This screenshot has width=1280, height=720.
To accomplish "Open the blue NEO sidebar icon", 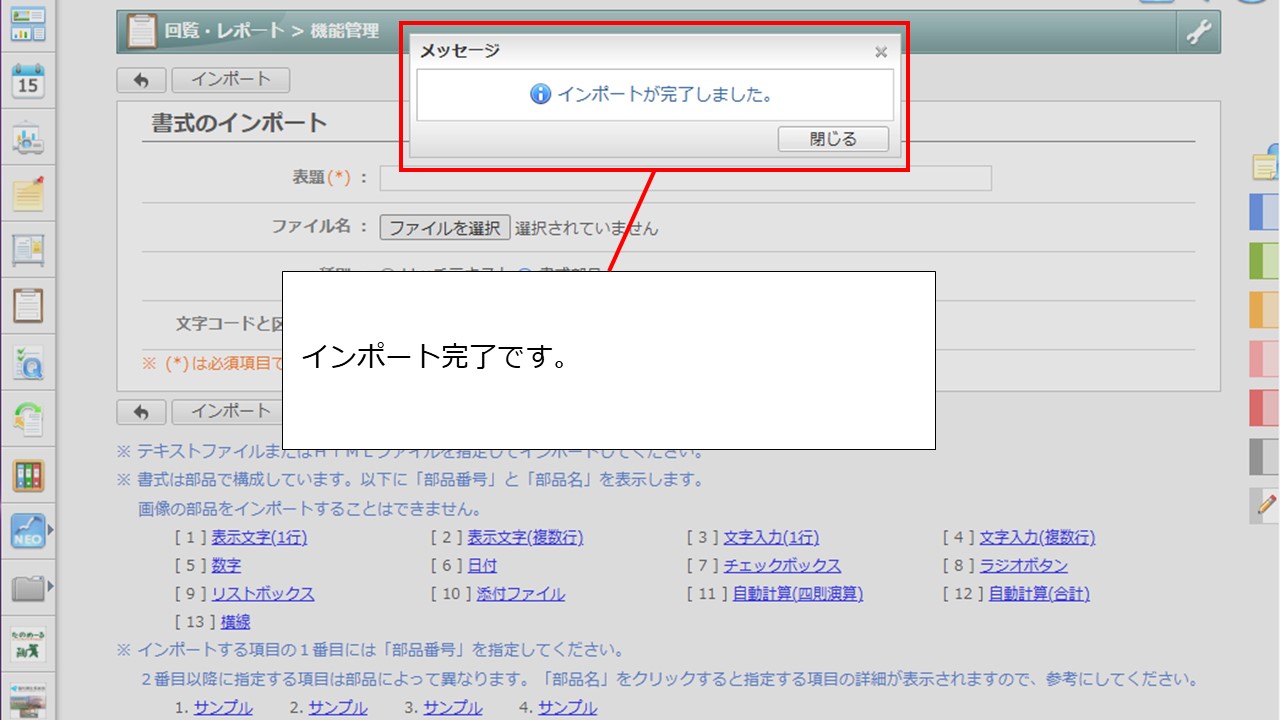I will (x=28, y=531).
